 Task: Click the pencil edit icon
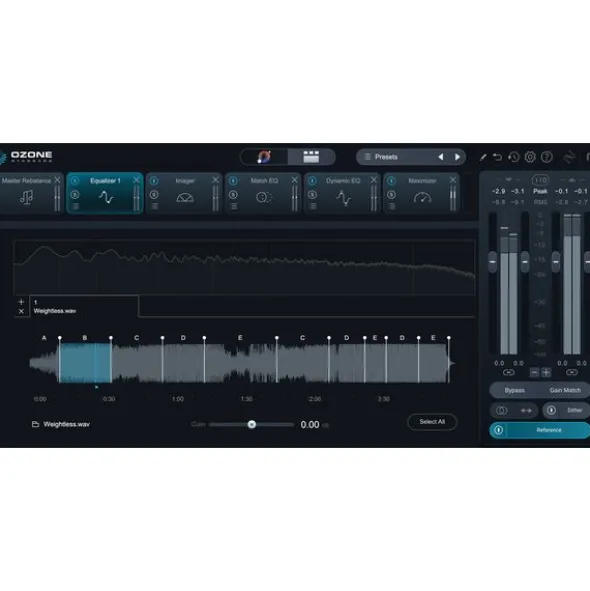(x=483, y=157)
